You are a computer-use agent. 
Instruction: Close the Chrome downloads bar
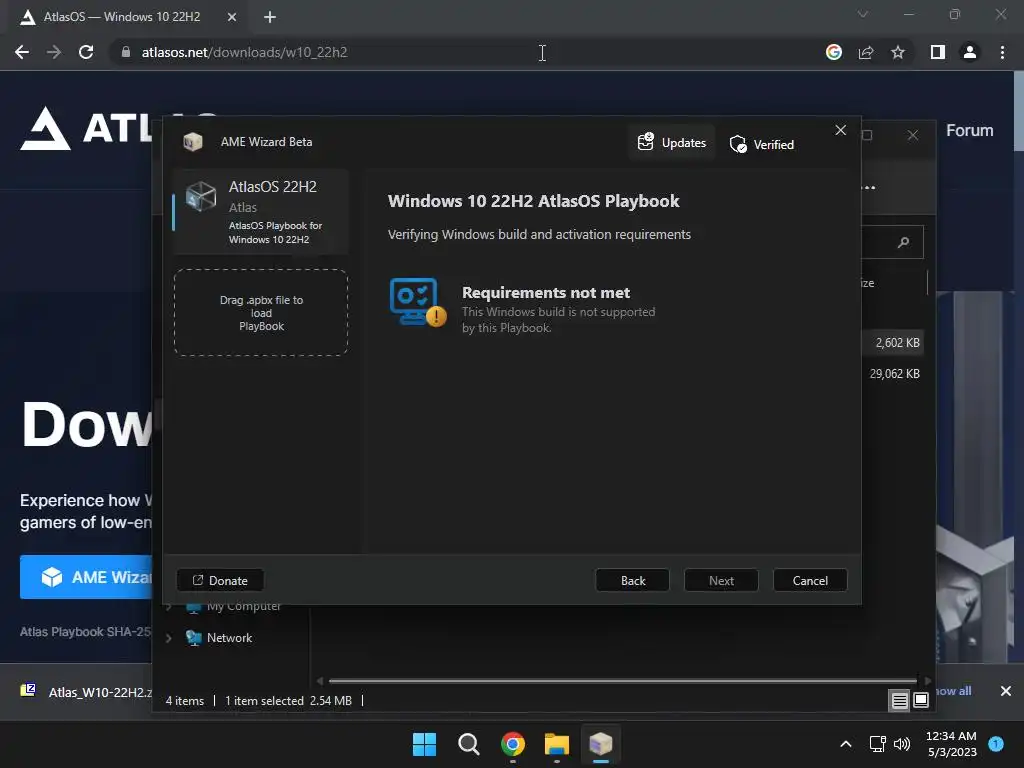(x=1006, y=691)
